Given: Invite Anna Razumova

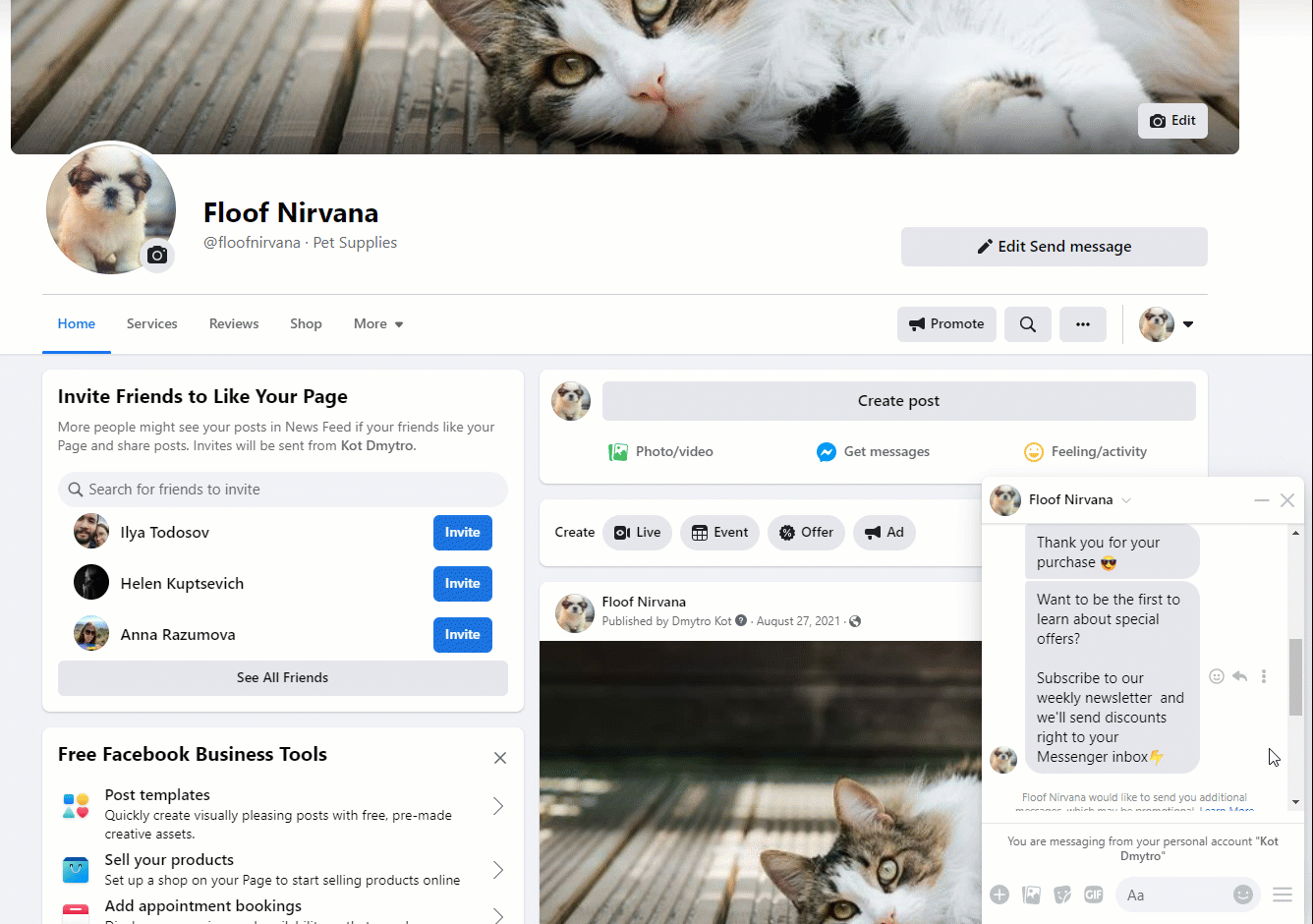Looking at the screenshot, I should coord(463,635).
